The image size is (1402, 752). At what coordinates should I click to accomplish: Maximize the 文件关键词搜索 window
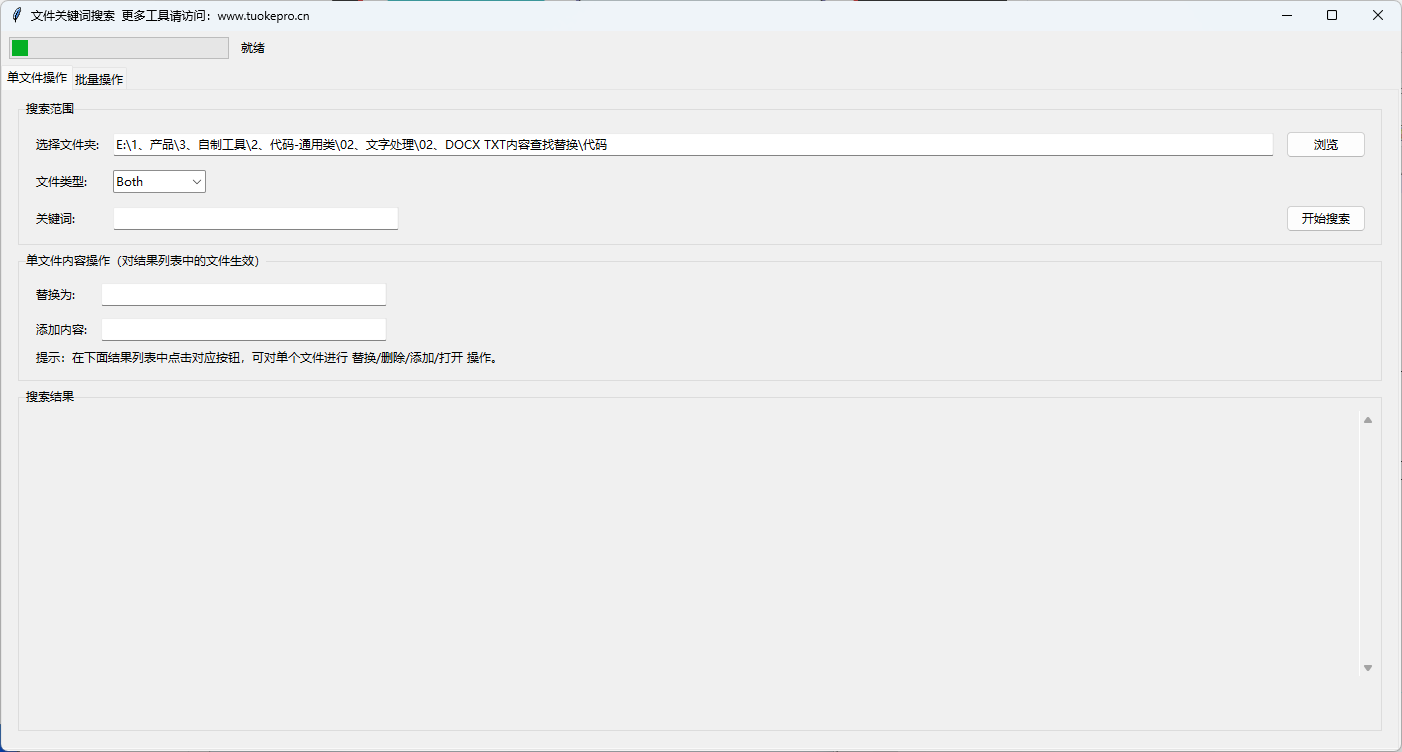tap(1332, 15)
